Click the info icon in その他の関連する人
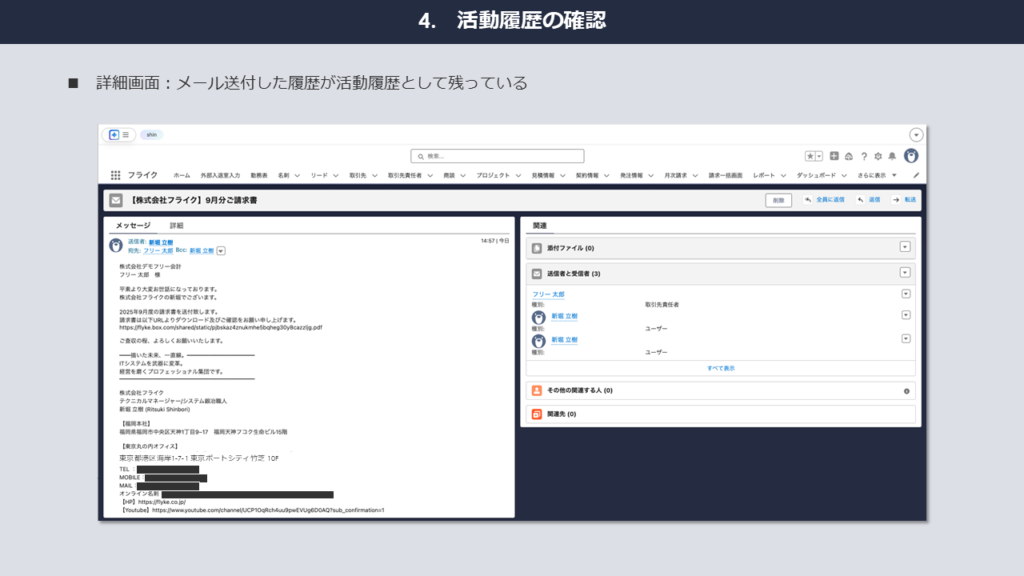This screenshot has height=576, width=1024. (906, 391)
